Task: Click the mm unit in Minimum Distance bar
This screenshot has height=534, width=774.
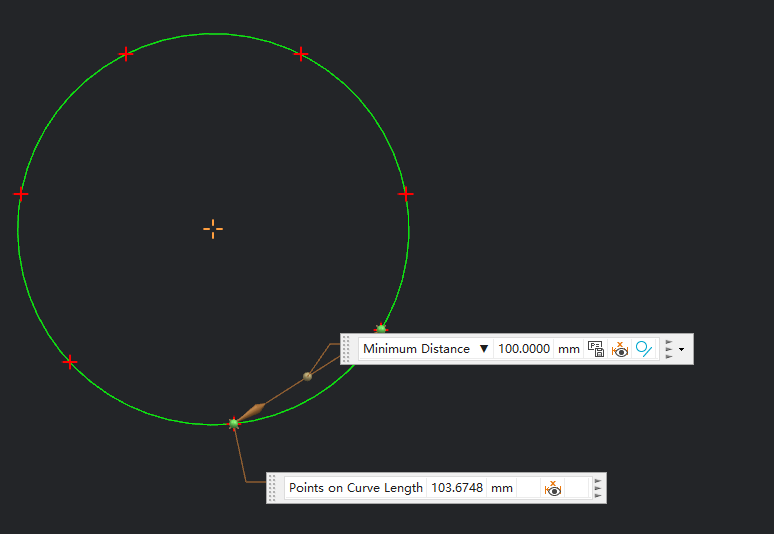Action: point(569,349)
